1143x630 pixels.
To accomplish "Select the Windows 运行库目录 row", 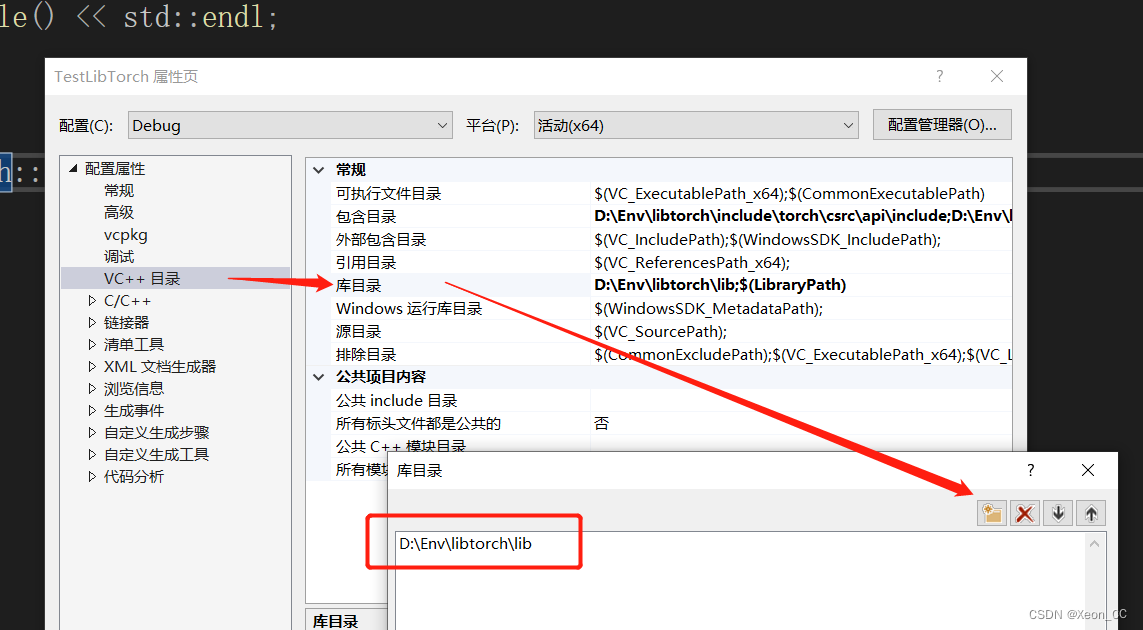I will [671, 308].
